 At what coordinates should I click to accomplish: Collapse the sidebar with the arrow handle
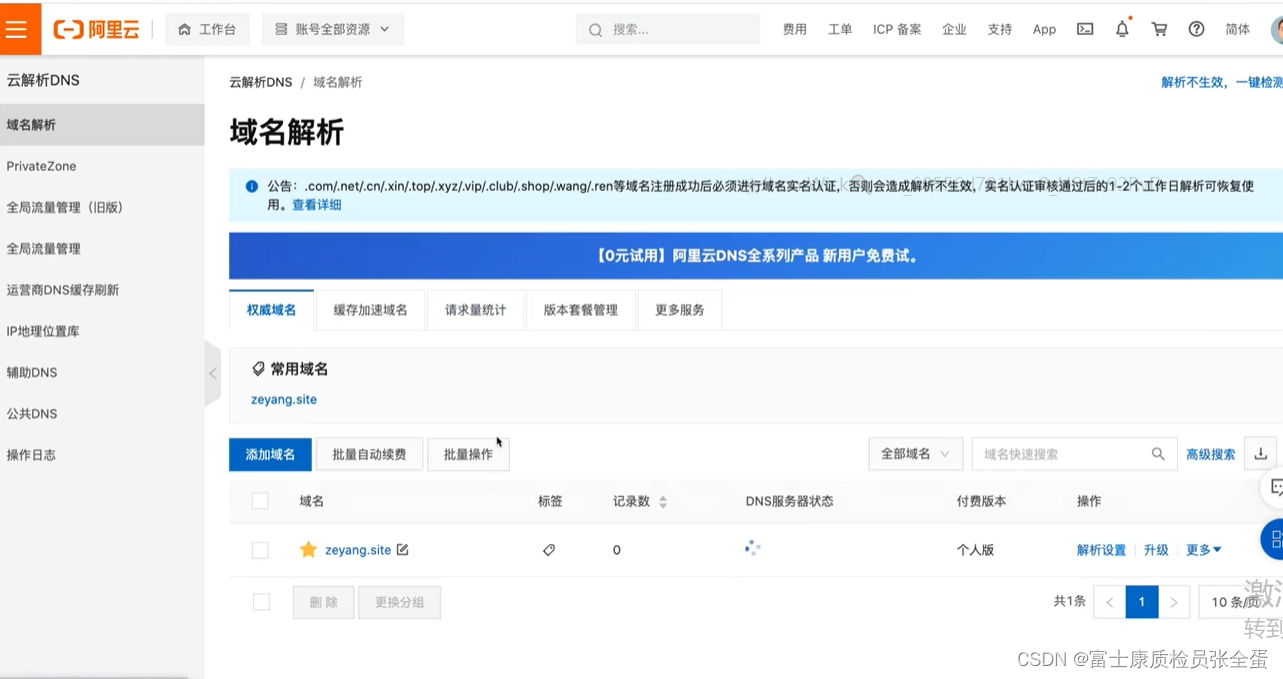[x=212, y=374]
